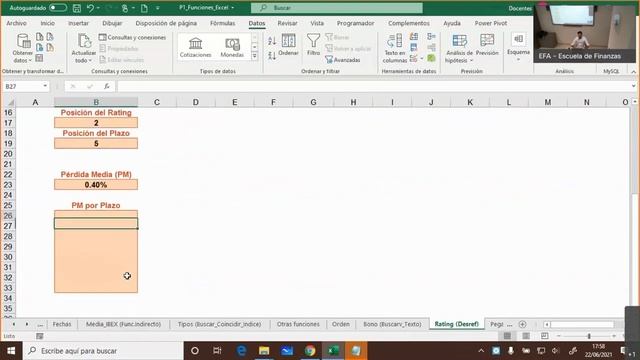Open the Power Pivot ribbon tab
The image size is (640, 360).
tap(491, 23)
